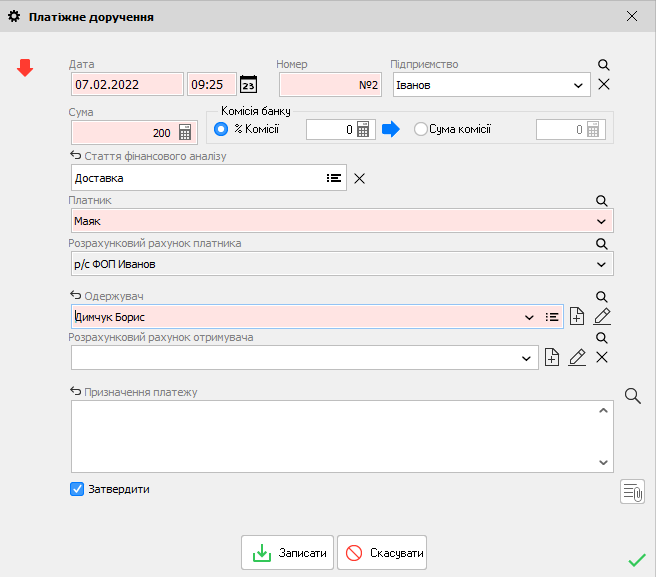Select the % Комісії radio option

coord(222,129)
